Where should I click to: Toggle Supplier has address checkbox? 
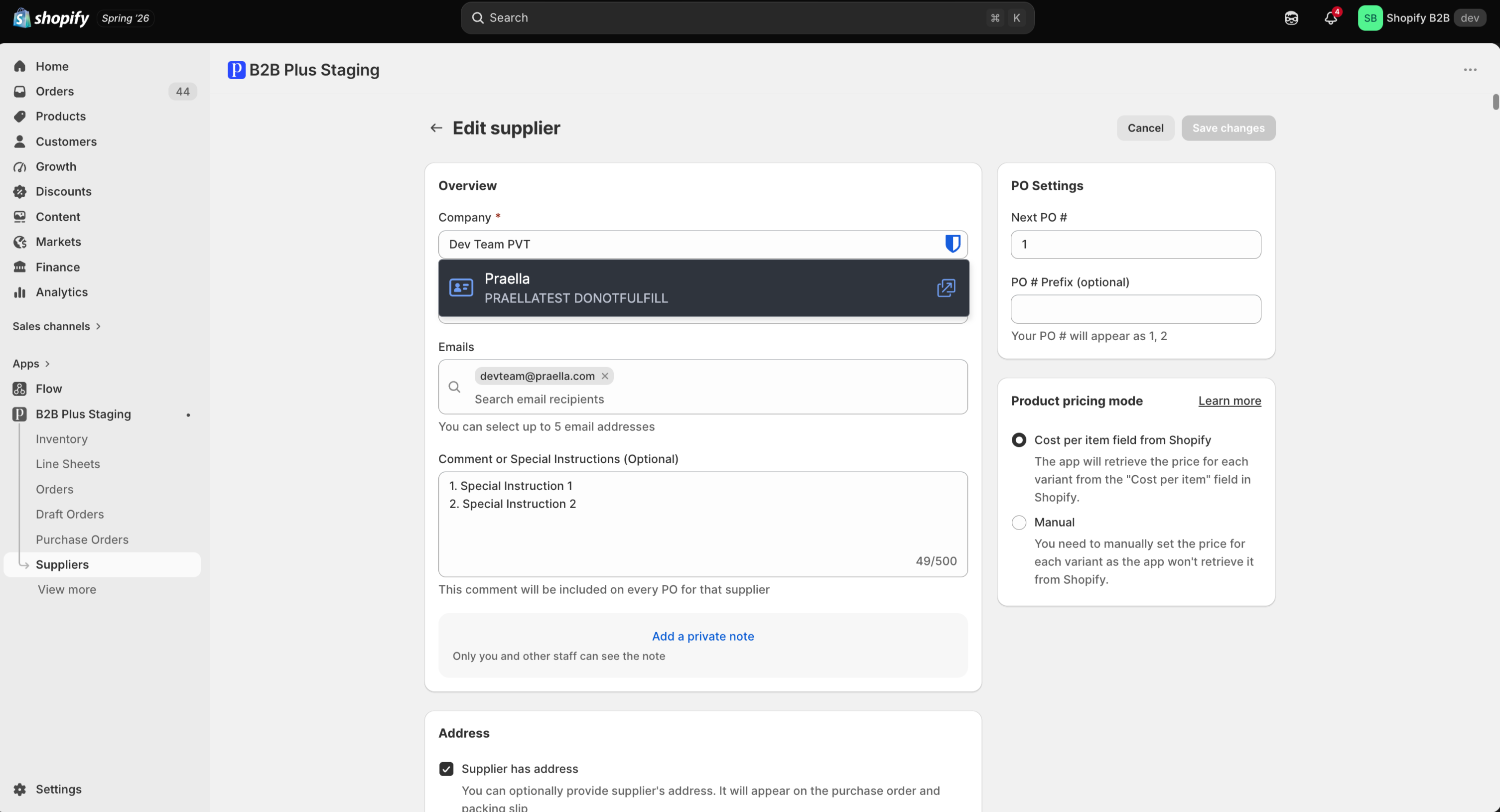(x=446, y=769)
